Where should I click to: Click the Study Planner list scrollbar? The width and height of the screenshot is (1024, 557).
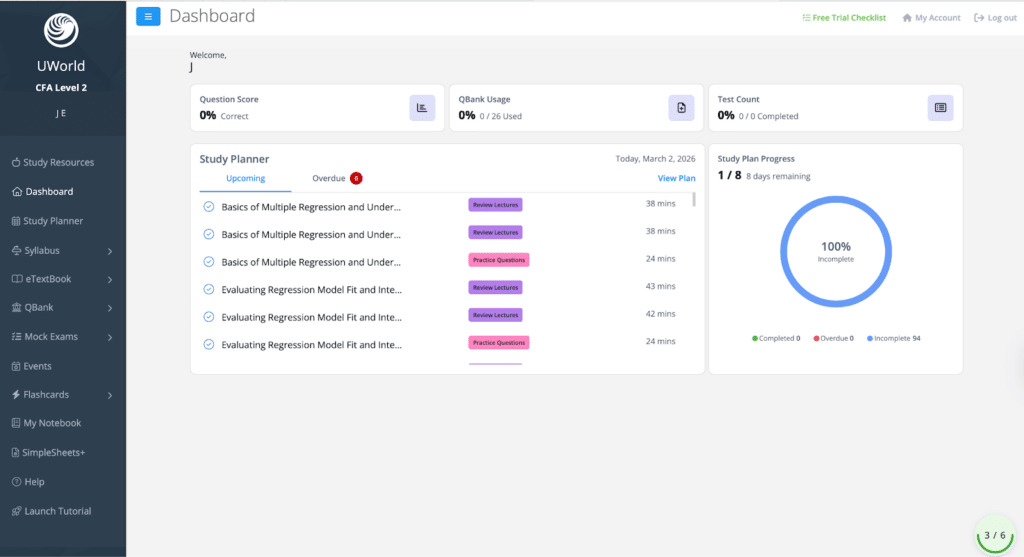point(694,199)
